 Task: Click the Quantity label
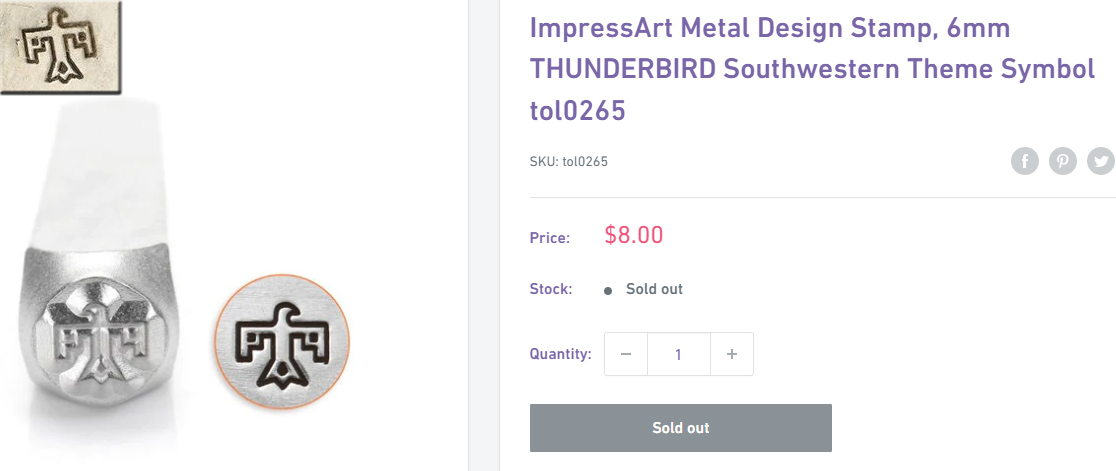click(561, 354)
